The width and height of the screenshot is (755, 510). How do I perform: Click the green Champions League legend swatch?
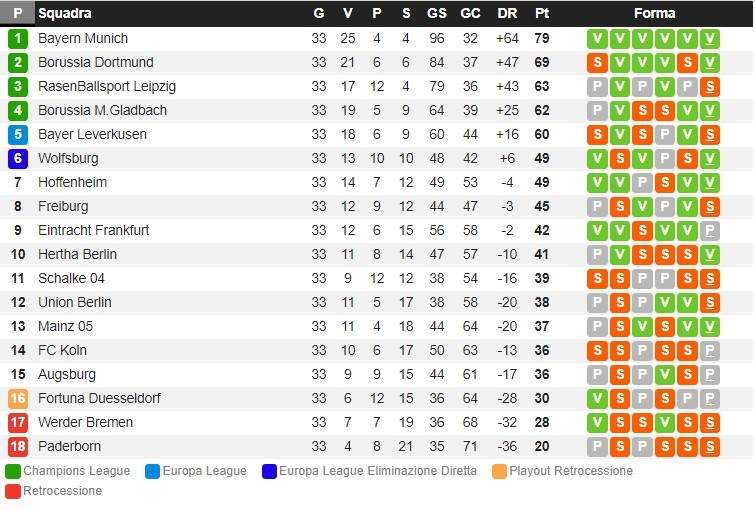13,471
